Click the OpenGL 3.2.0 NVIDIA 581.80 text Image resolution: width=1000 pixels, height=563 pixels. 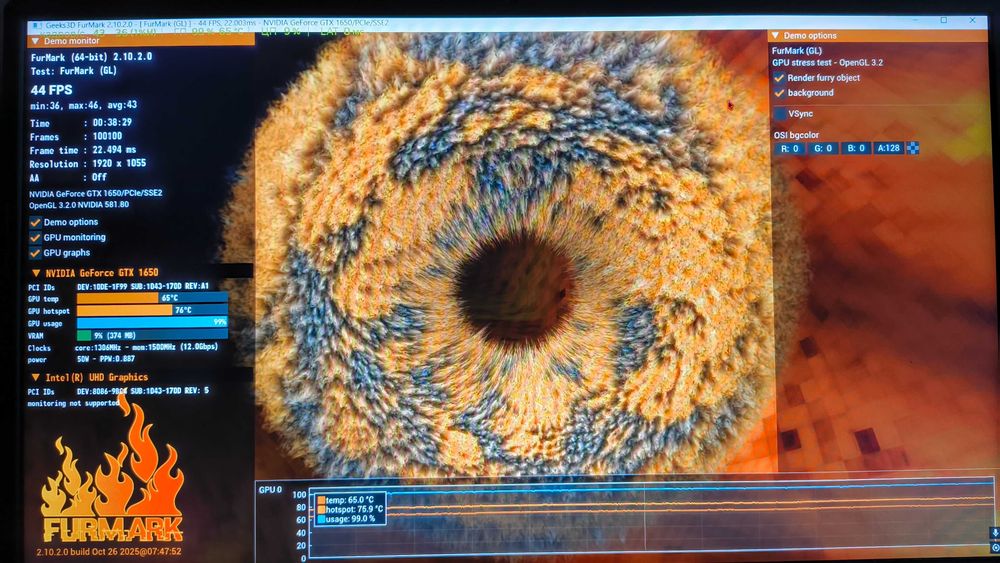click(x=79, y=205)
